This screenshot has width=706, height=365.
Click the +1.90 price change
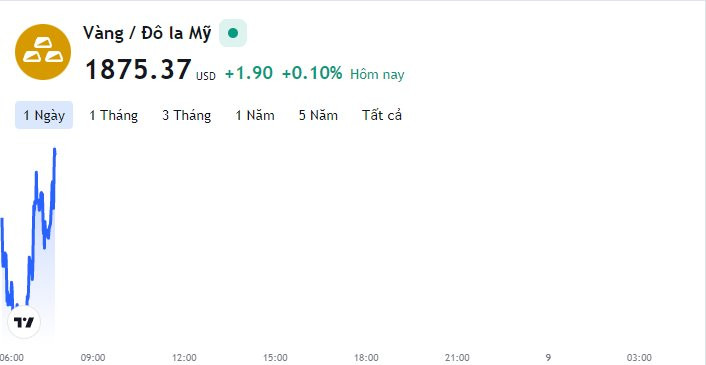pyautogui.click(x=249, y=73)
